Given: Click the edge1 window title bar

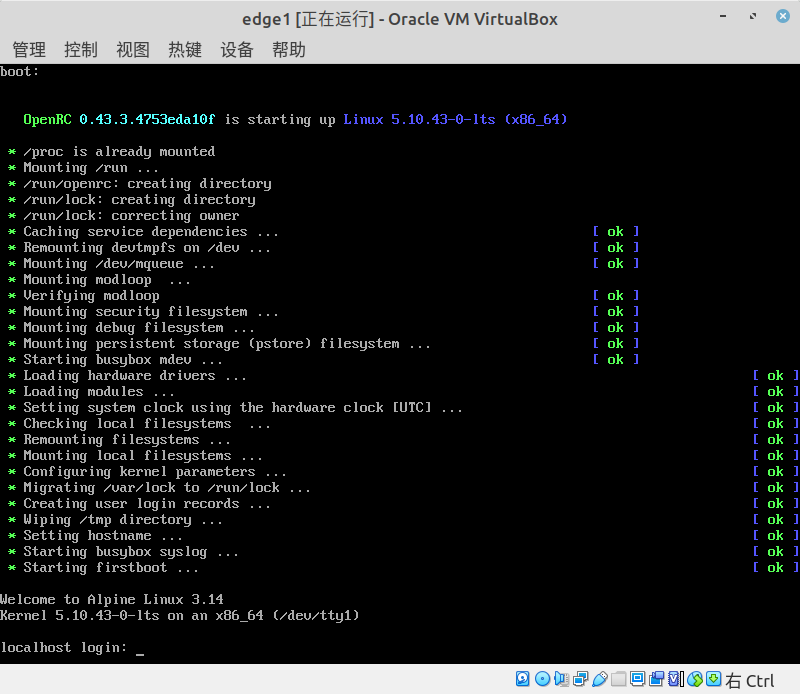Looking at the screenshot, I should 400,18.
